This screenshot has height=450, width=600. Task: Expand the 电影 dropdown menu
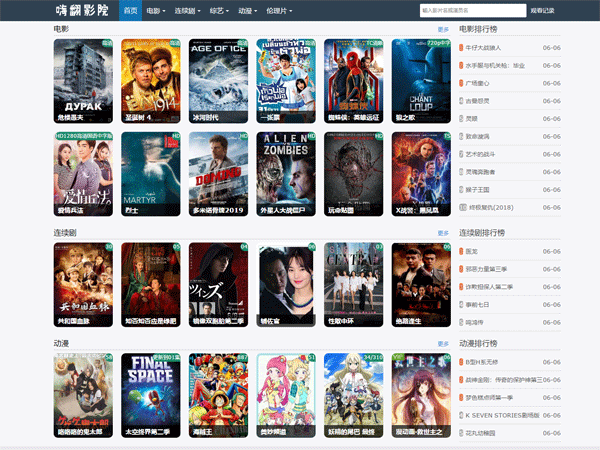[154, 10]
